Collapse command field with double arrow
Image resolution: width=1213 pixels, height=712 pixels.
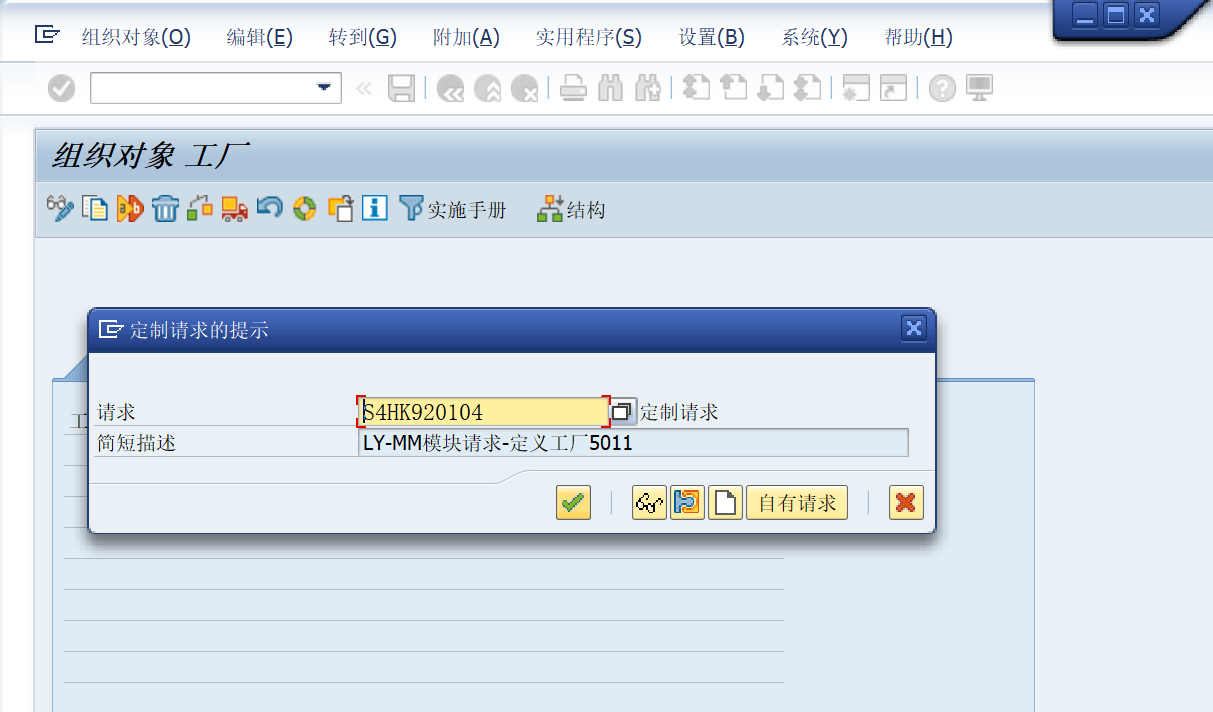[364, 89]
